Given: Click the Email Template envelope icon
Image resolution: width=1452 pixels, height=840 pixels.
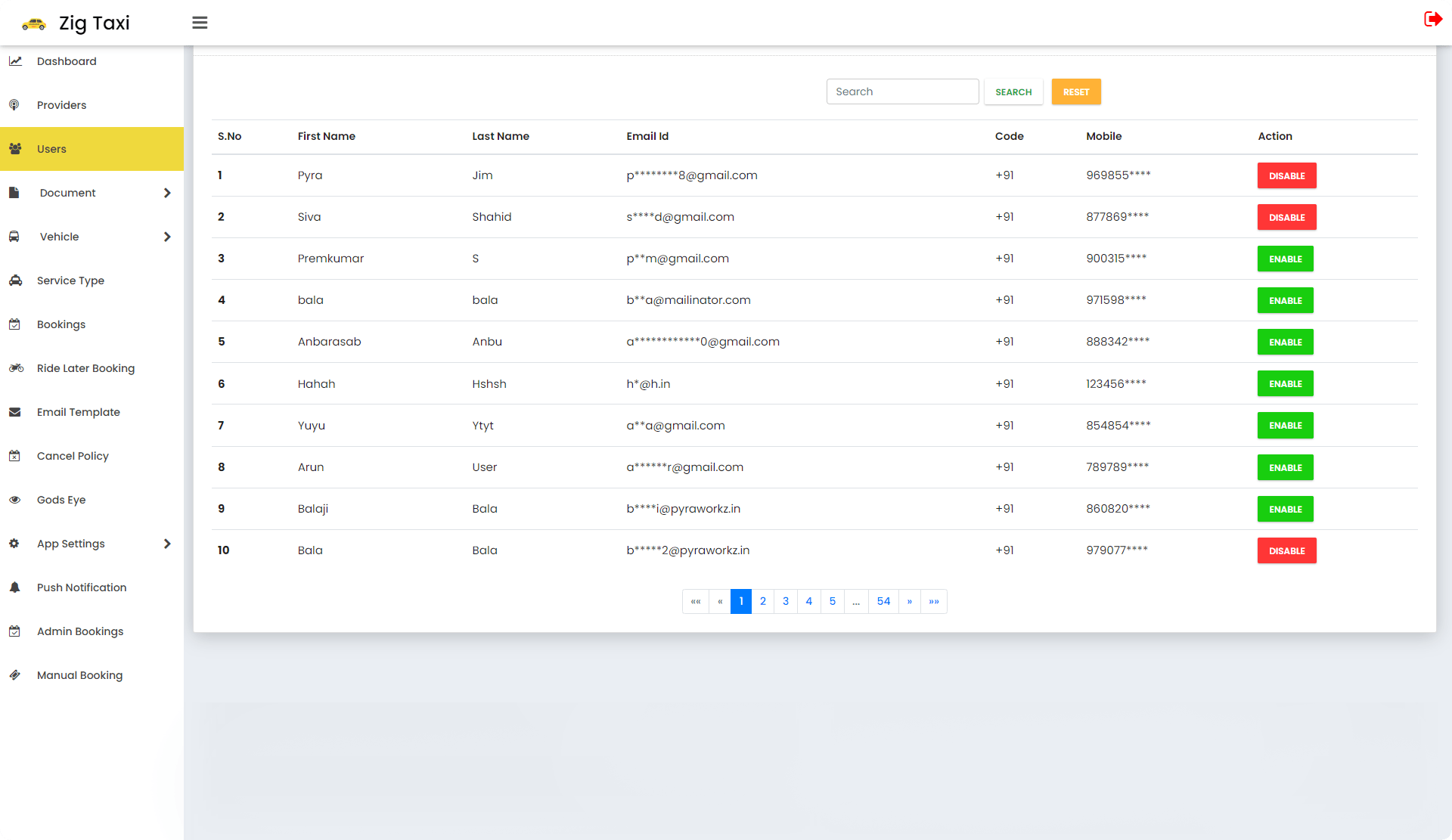Looking at the screenshot, I should (x=14, y=412).
